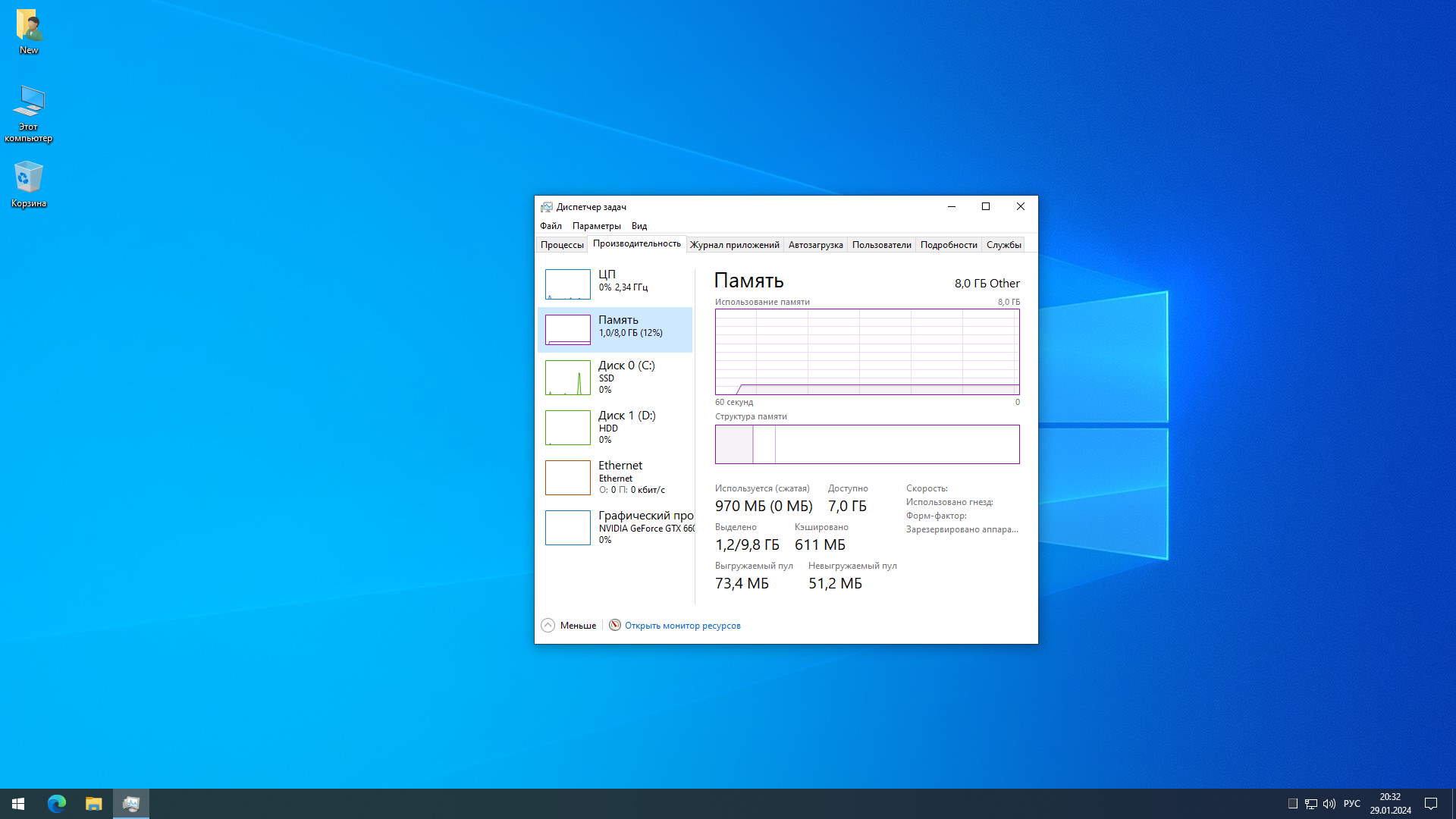This screenshot has width=1456, height=819.
Task: Collapse the view with the Меньше chevron
Action: tap(548, 625)
